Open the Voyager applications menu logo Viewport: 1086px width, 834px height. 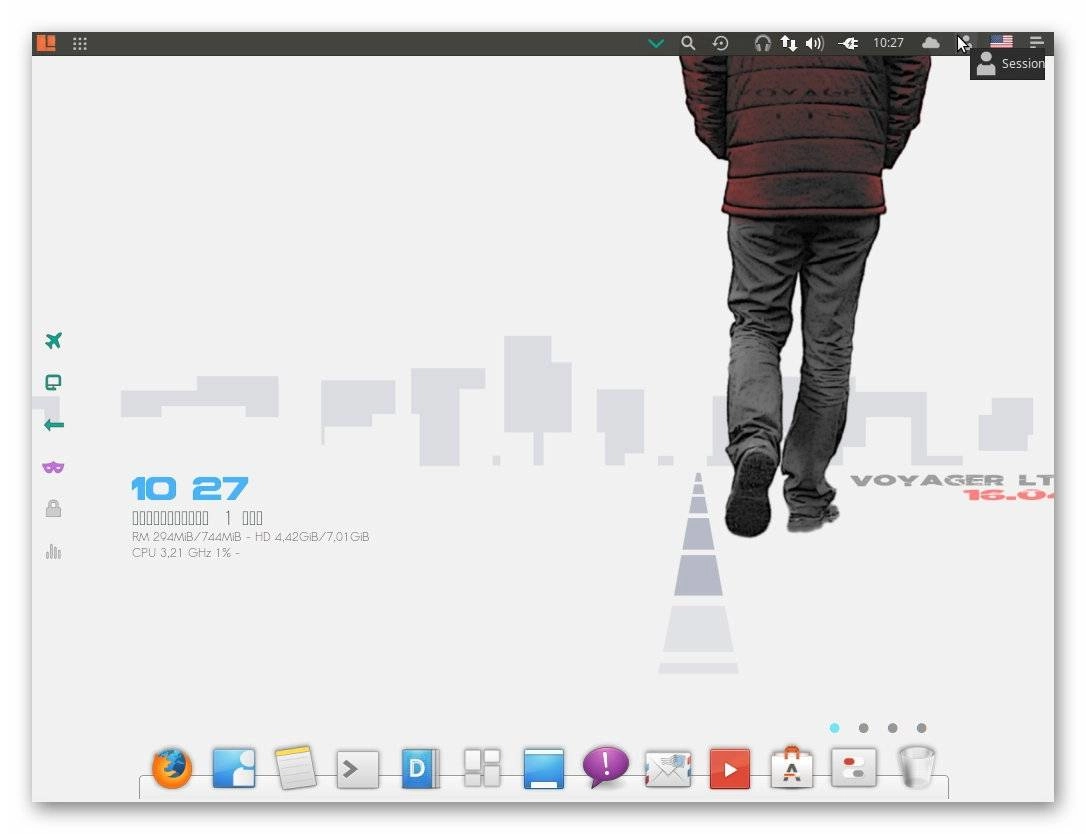click(46, 43)
